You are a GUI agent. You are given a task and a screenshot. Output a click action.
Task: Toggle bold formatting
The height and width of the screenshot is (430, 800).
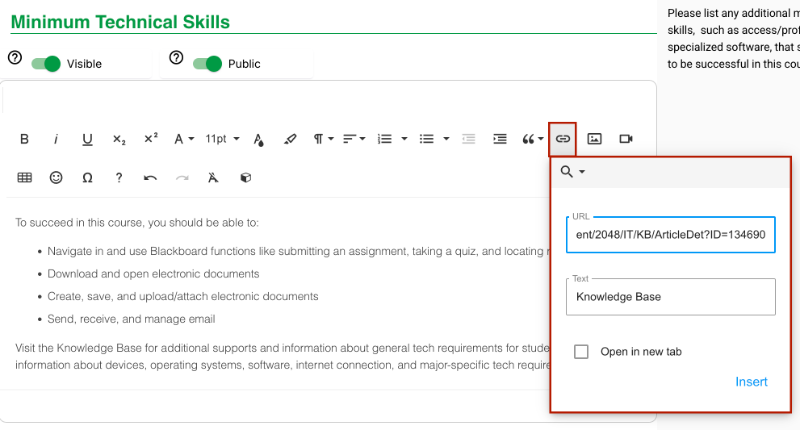pyautogui.click(x=24, y=139)
